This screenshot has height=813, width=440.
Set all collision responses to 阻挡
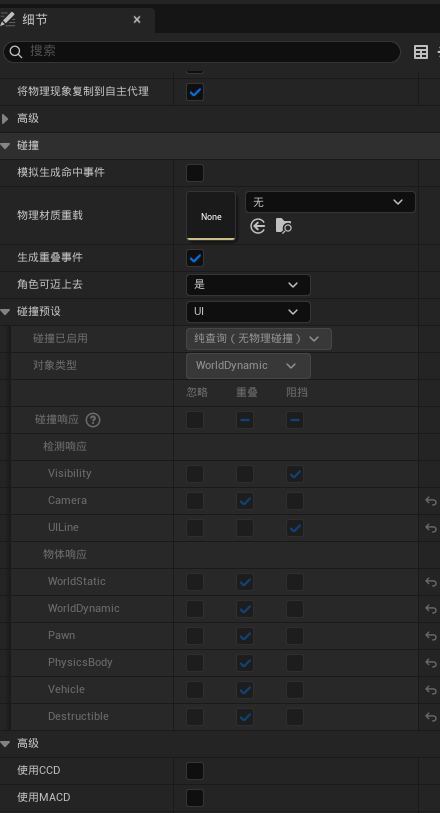295,420
